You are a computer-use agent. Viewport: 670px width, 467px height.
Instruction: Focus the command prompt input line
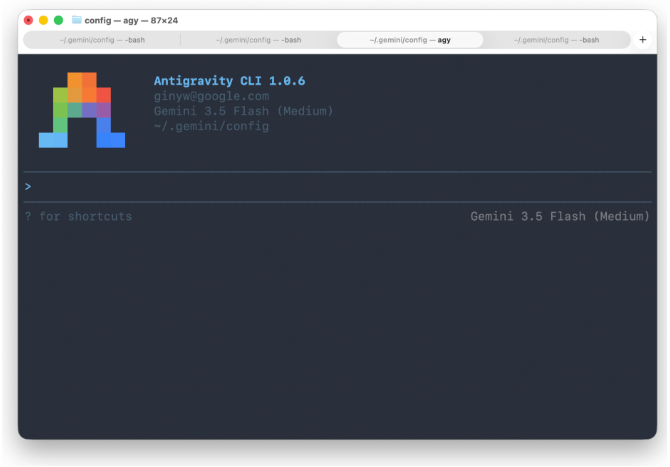point(338,187)
